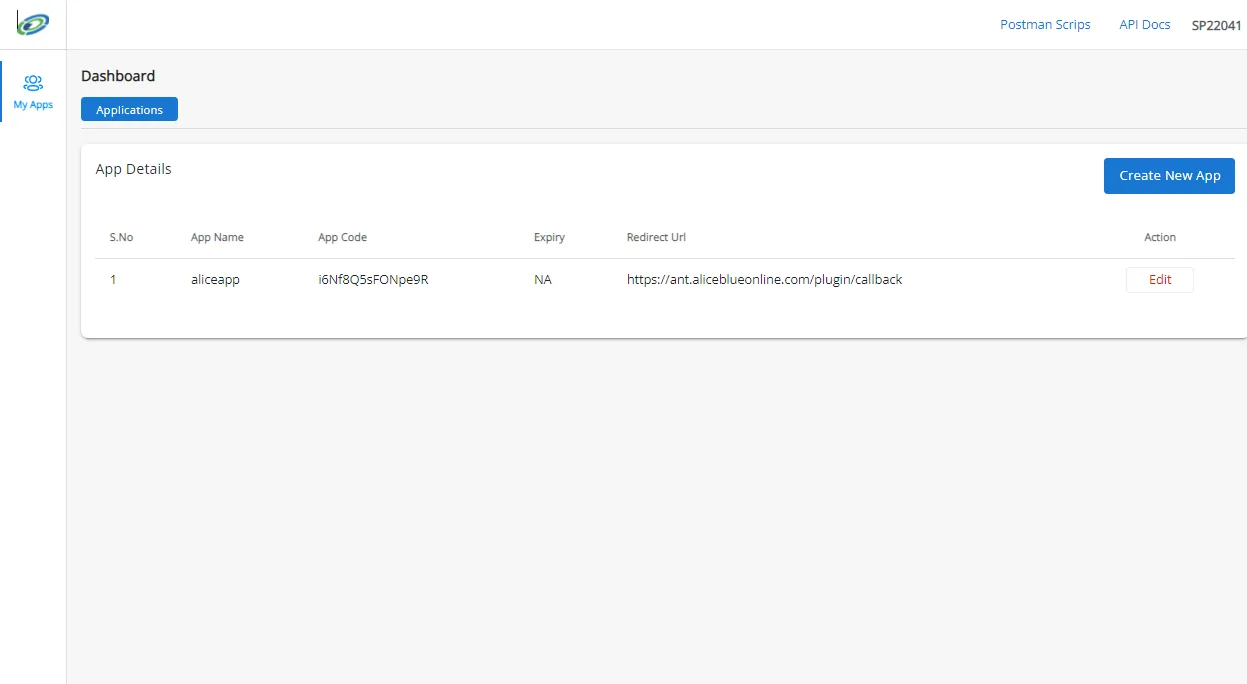Click the App Code column header
The width and height of the screenshot is (1247, 684).
[342, 238]
